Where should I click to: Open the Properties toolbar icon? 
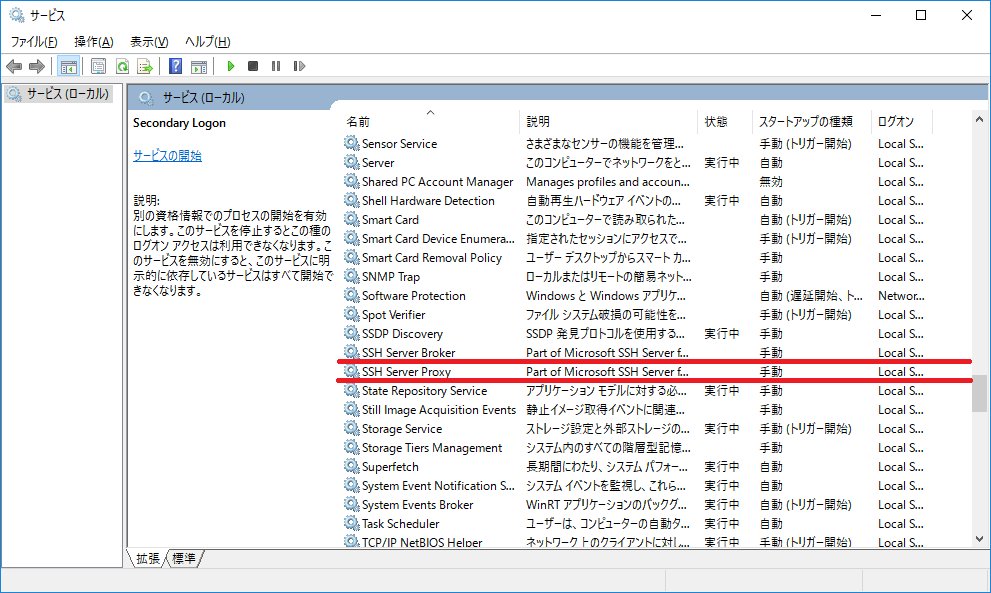(98, 66)
